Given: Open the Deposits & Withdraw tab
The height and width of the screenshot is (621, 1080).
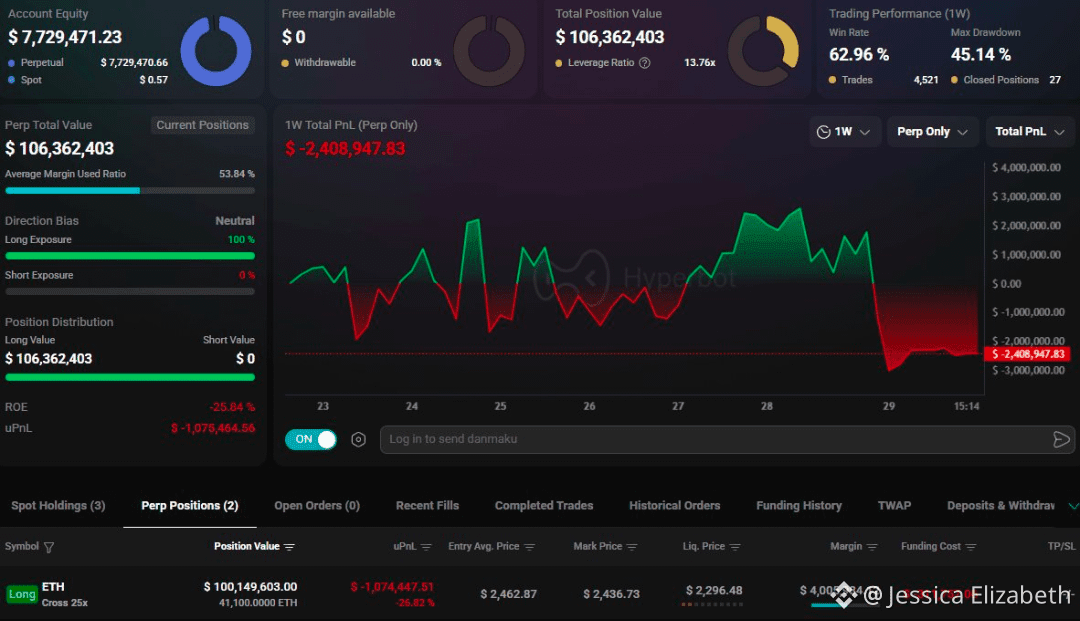Looking at the screenshot, I should tap(1001, 505).
